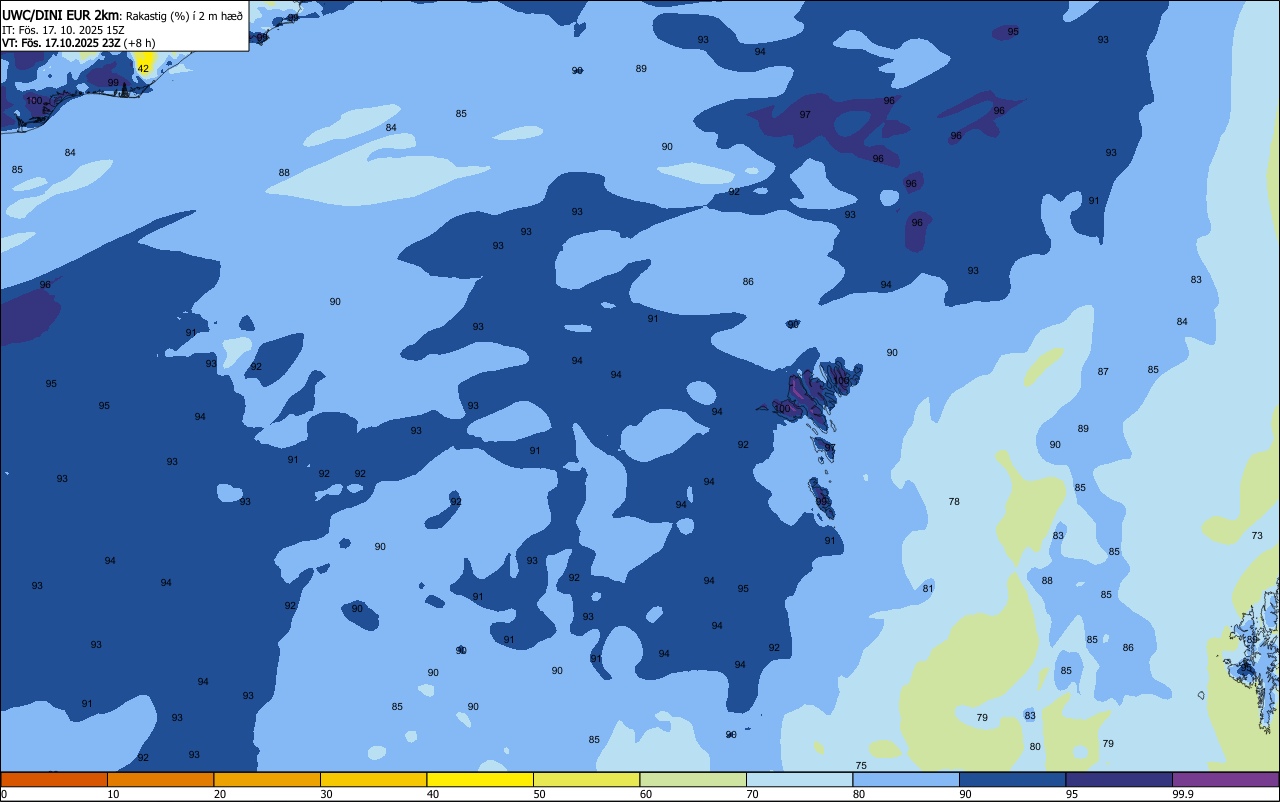The height and width of the screenshot is (802, 1280).
Task: Click the '42' value in the yellow patch
Action: pyautogui.click(x=143, y=69)
